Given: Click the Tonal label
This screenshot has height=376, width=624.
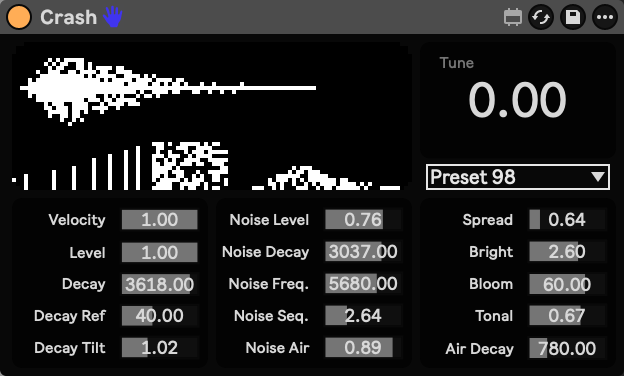Looking at the screenshot, I should point(494,316).
